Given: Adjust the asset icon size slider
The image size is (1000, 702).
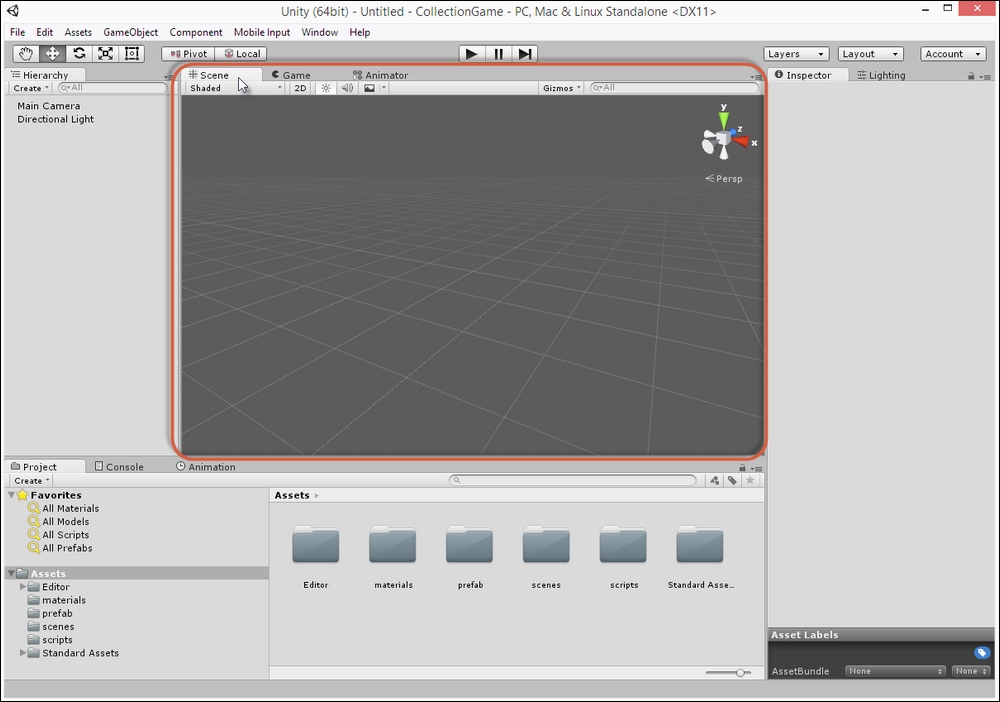Looking at the screenshot, I should 740,673.
